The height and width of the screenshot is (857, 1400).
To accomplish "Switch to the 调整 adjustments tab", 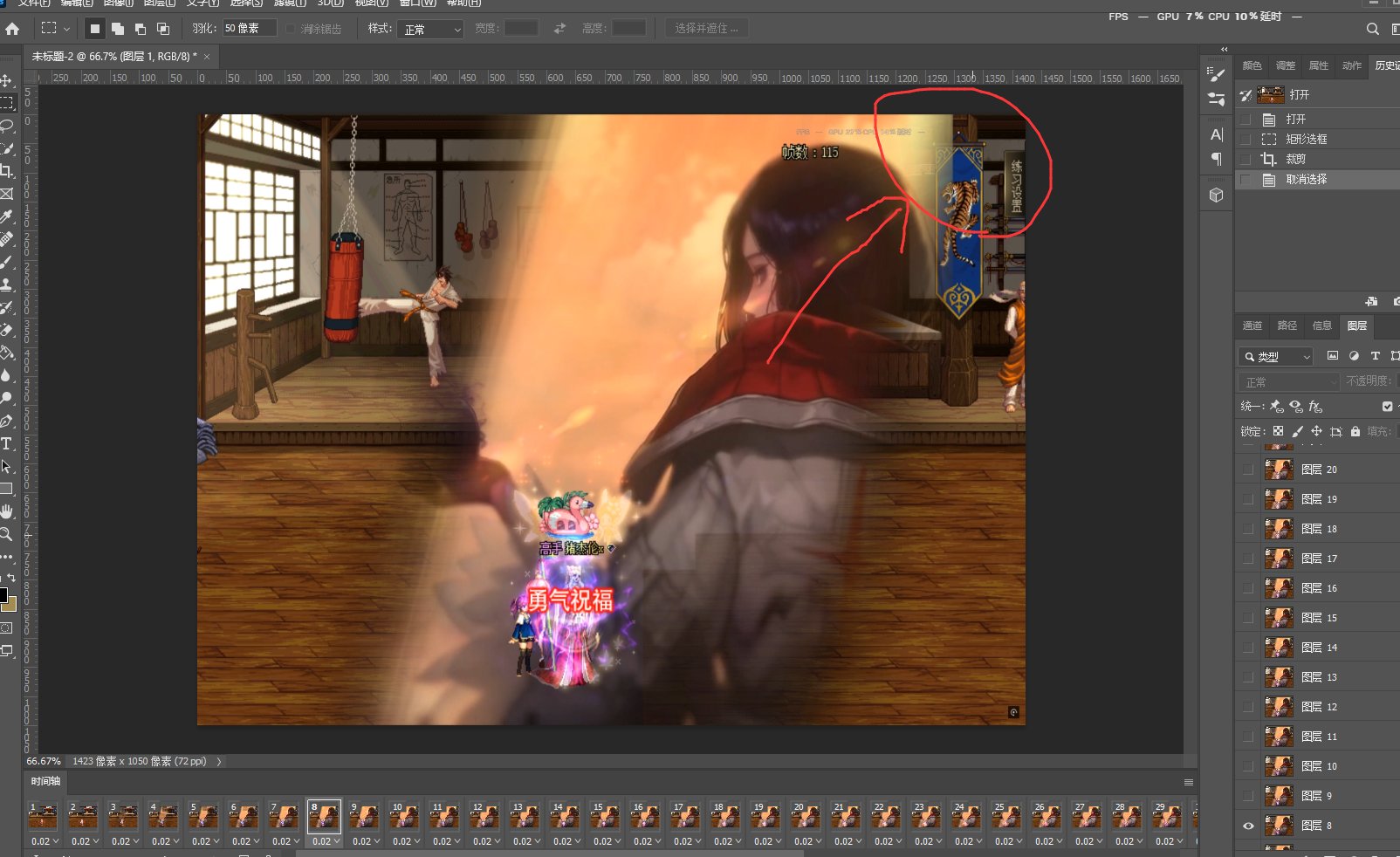I will pyautogui.click(x=1286, y=65).
